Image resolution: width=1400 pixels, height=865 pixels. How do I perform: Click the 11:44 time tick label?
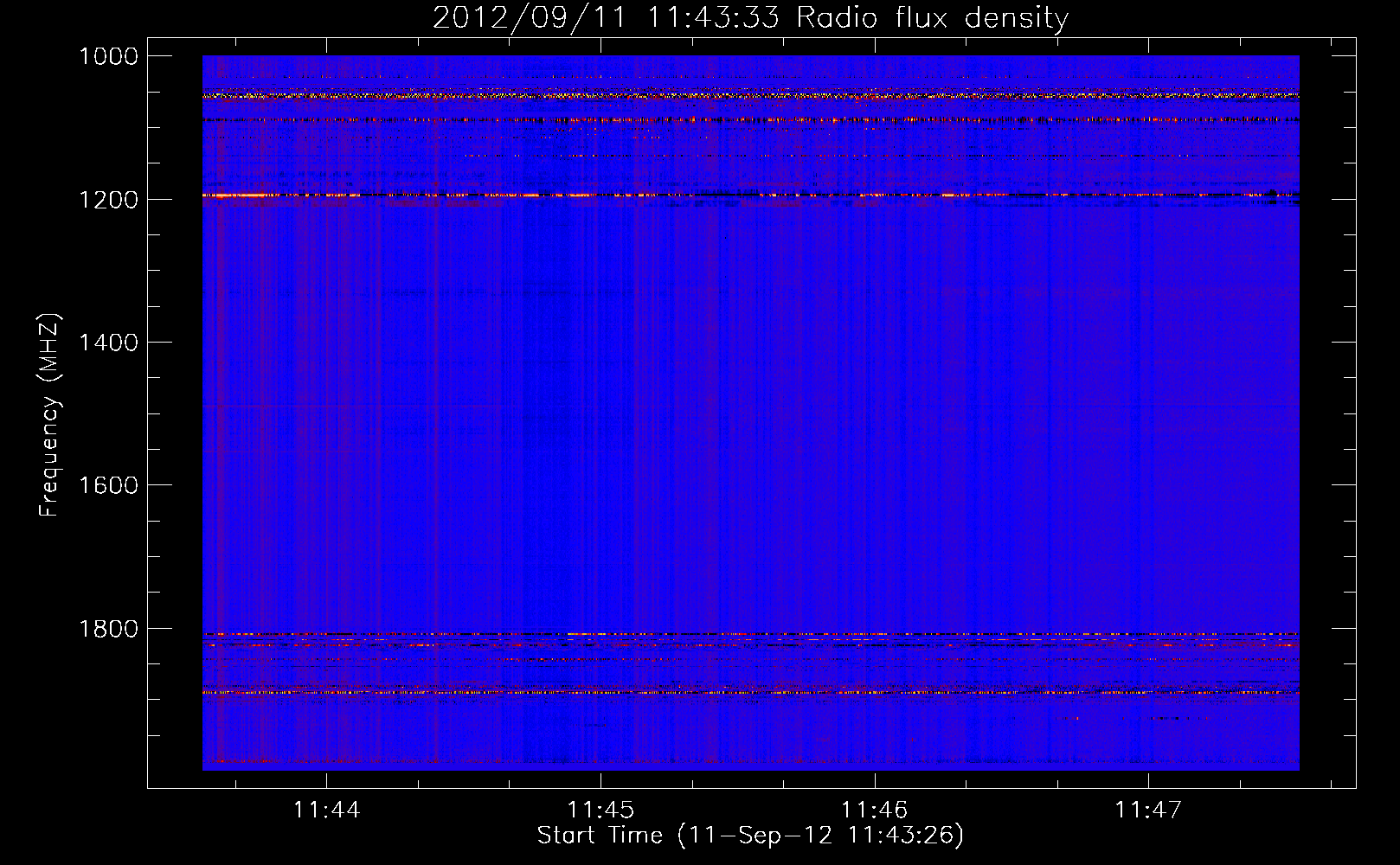(326, 810)
